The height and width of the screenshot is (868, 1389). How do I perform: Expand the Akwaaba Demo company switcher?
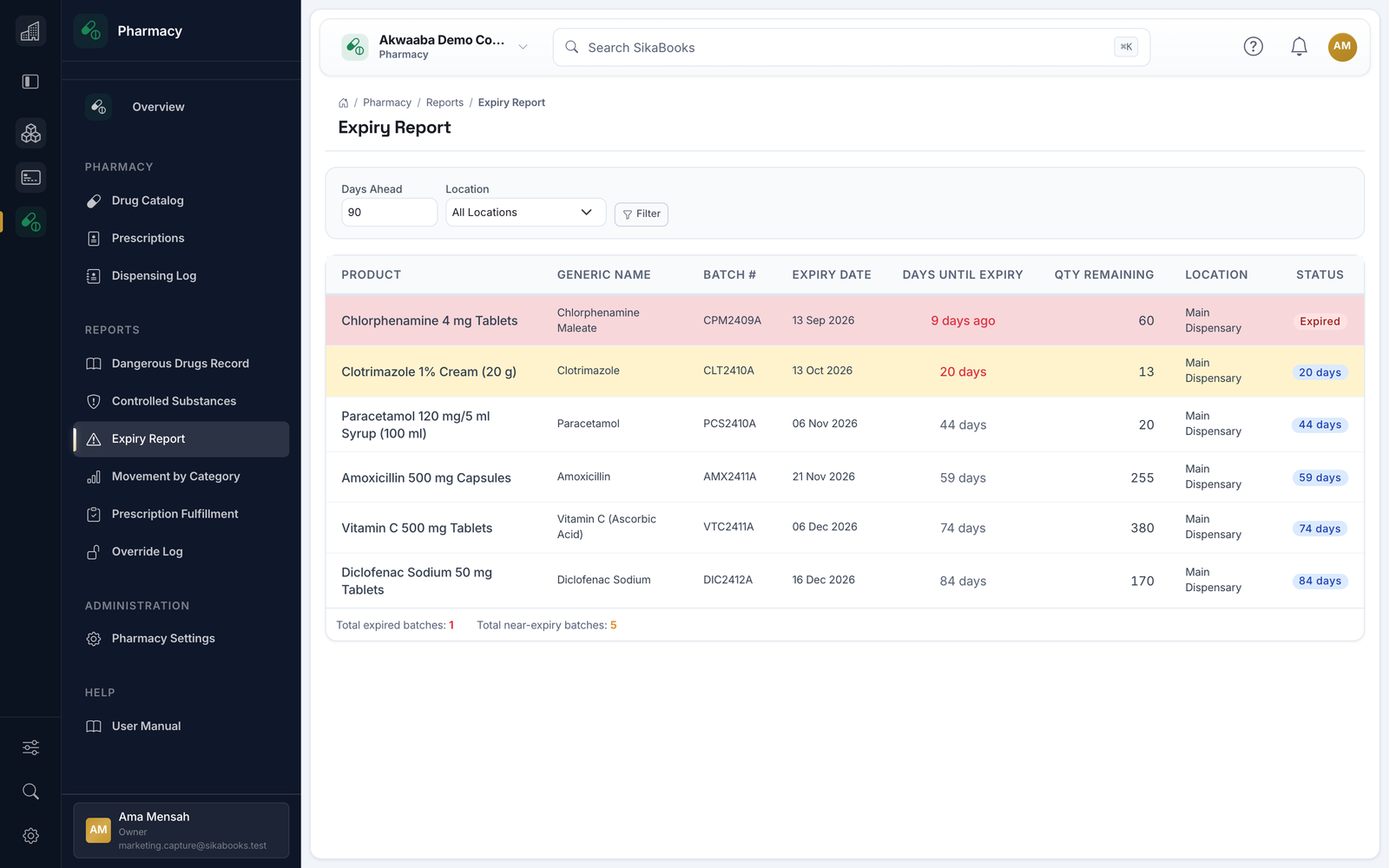pyautogui.click(x=435, y=47)
